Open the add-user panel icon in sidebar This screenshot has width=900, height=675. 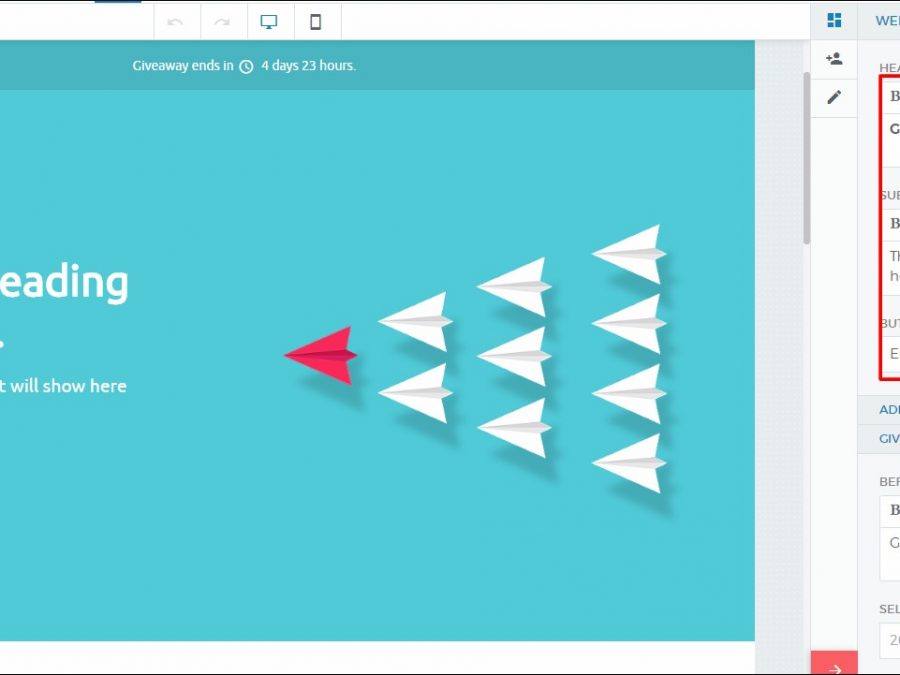tap(834, 59)
